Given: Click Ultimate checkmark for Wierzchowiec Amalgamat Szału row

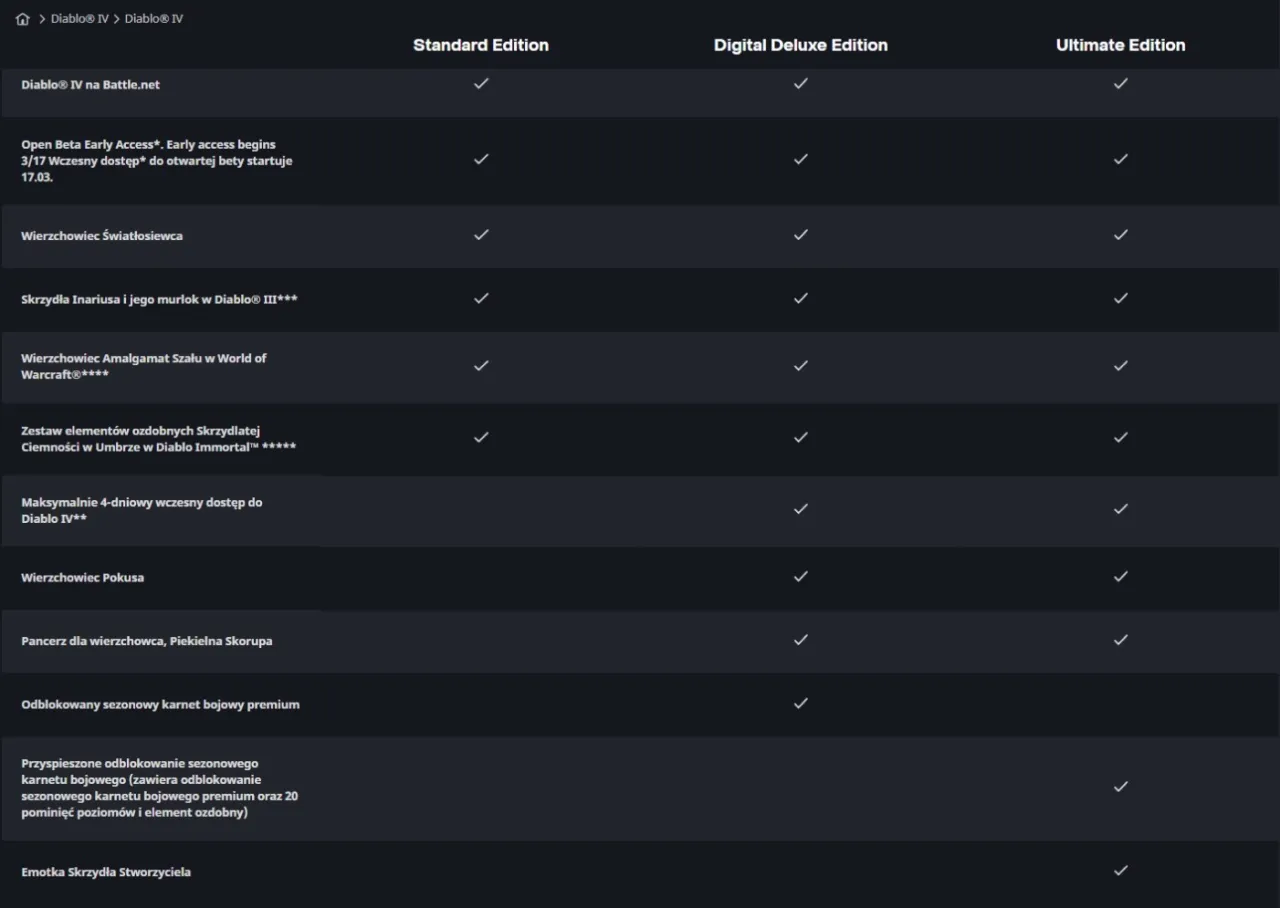Looking at the screenshot, I should (x=1120, y=366).
